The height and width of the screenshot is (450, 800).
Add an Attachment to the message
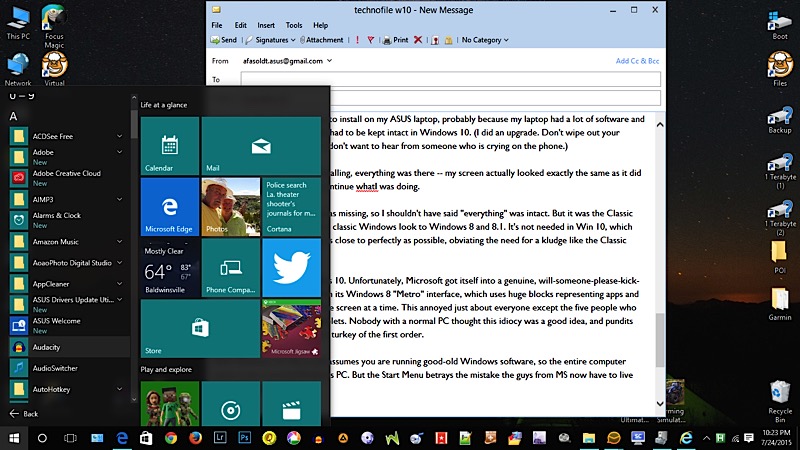pyautogui.click(x=321, y=40)
